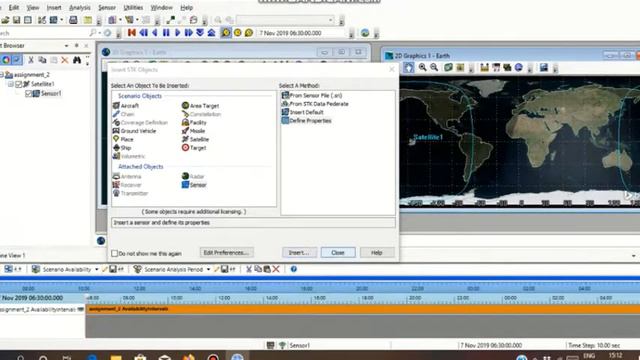Image resolution: width=640 pixels, height=360 pixels.
Task: Click the Edit Preferences... button
Action: (x=226, y=253)
